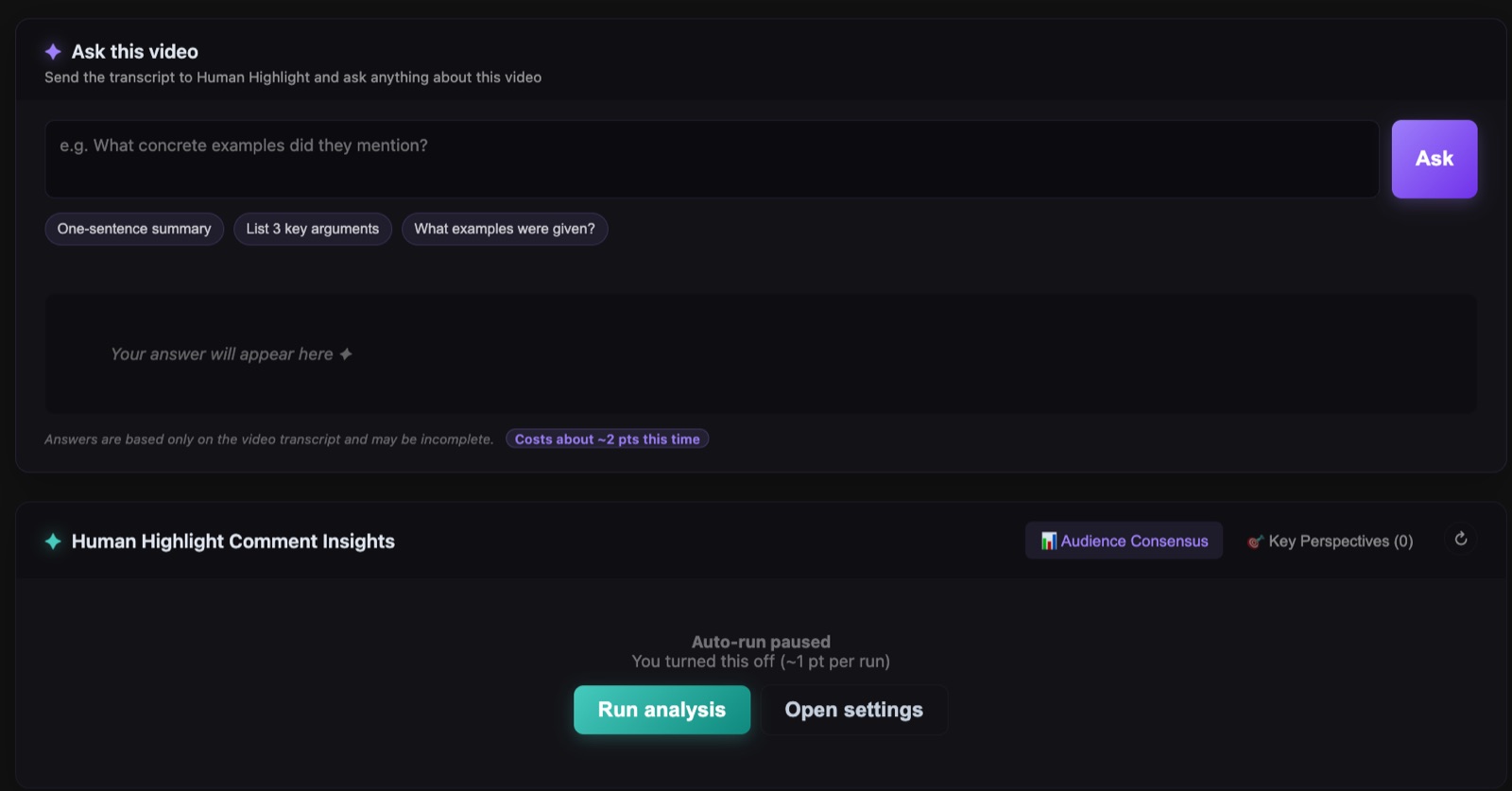Switch to the Audience Consensus tab

click(x=1124, y=541)
